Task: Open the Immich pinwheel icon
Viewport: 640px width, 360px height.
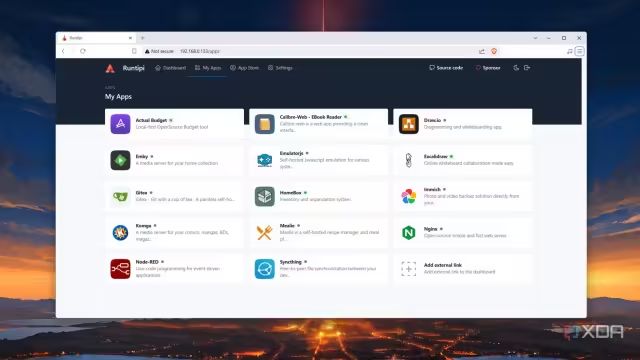Action: 409,196
